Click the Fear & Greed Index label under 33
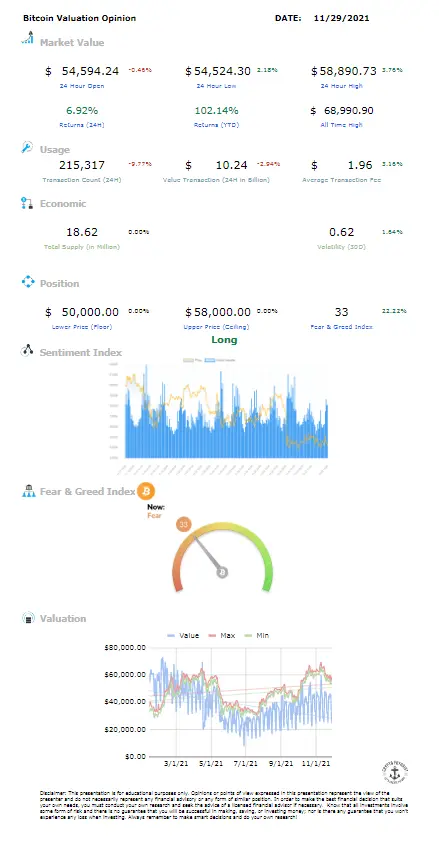This screenshot has width=439, height=842. tap(342, 326)
